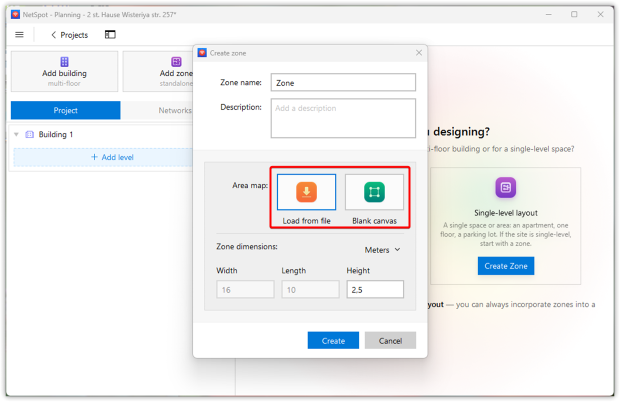The width and height of the screenshot is (620, 402).
Task: Select Building 1 in the project tree
Action: pyautogui.click(x=56, y=134)
